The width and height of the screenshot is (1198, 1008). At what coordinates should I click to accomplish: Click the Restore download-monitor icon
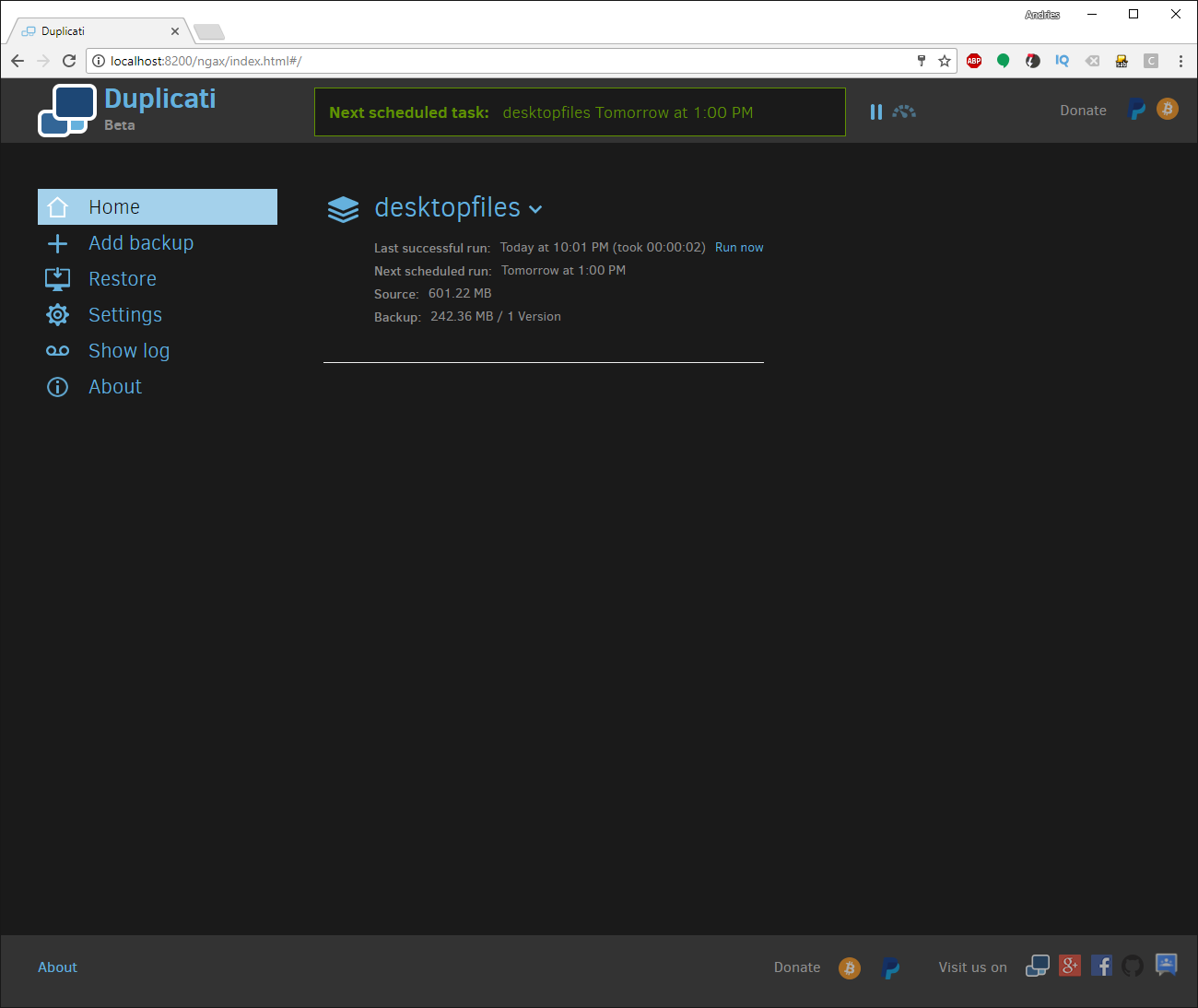point(58,279)
